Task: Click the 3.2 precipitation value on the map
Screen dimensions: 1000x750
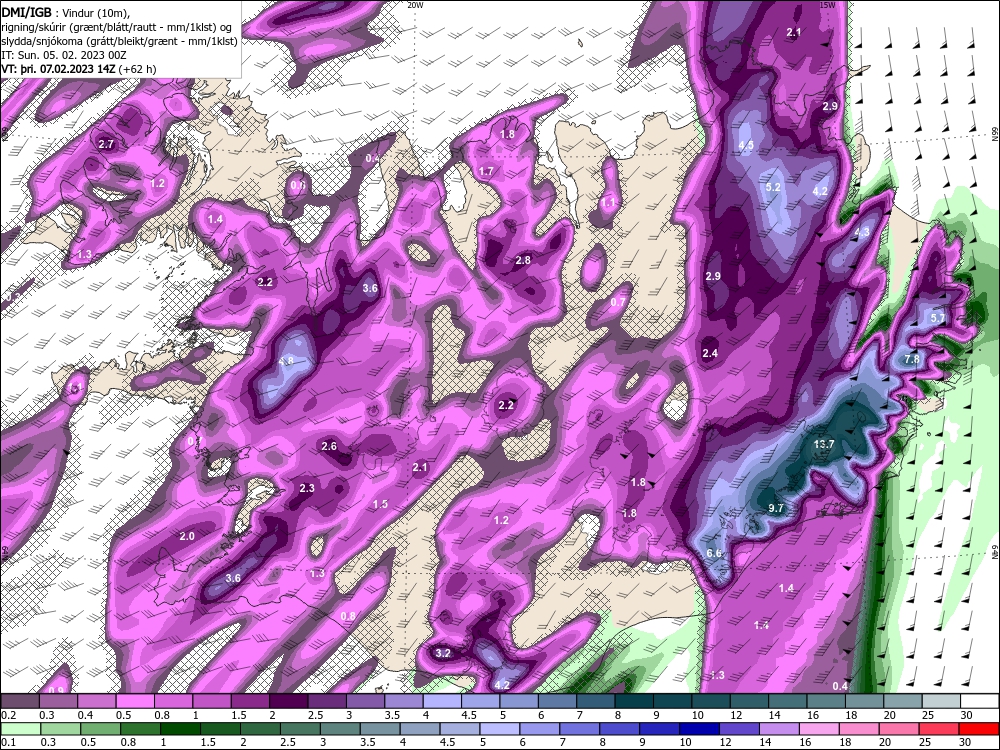Action: click(x=443, y=653)
